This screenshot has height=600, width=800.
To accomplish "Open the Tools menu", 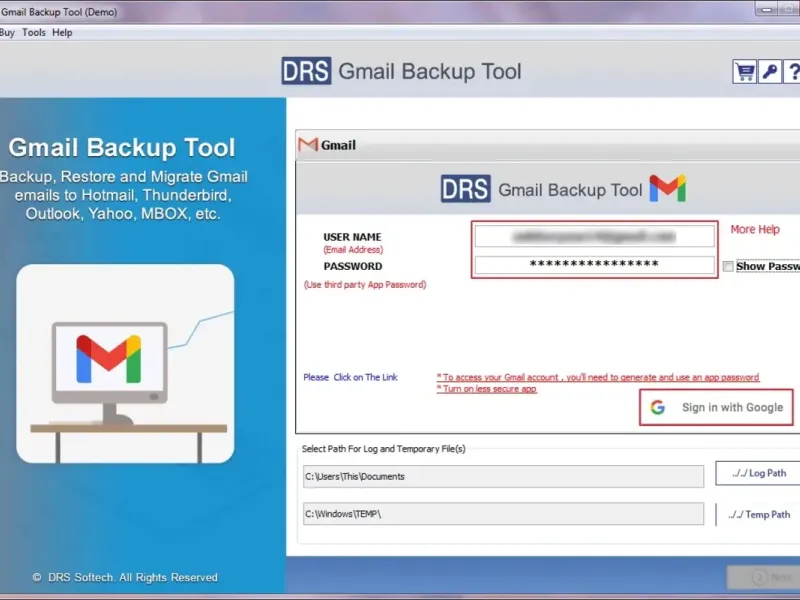I will [34, 33].
